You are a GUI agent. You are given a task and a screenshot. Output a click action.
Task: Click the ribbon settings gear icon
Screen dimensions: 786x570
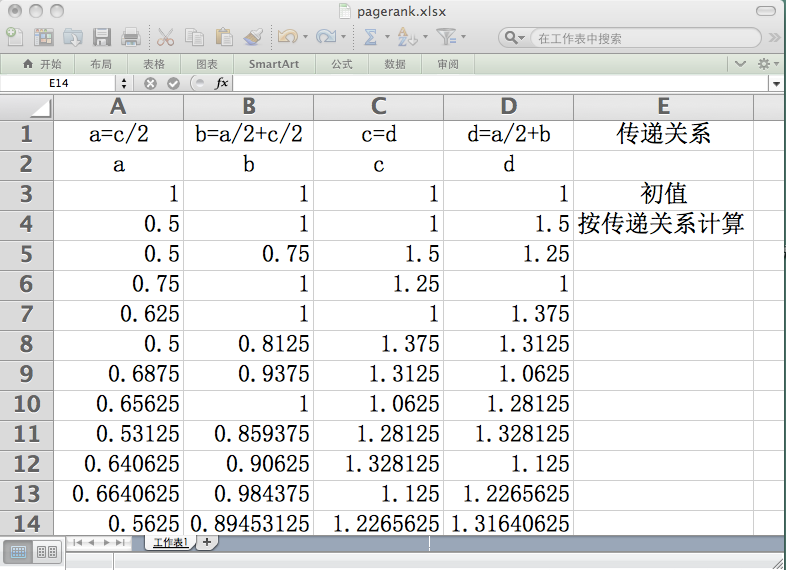coord(764,64)
